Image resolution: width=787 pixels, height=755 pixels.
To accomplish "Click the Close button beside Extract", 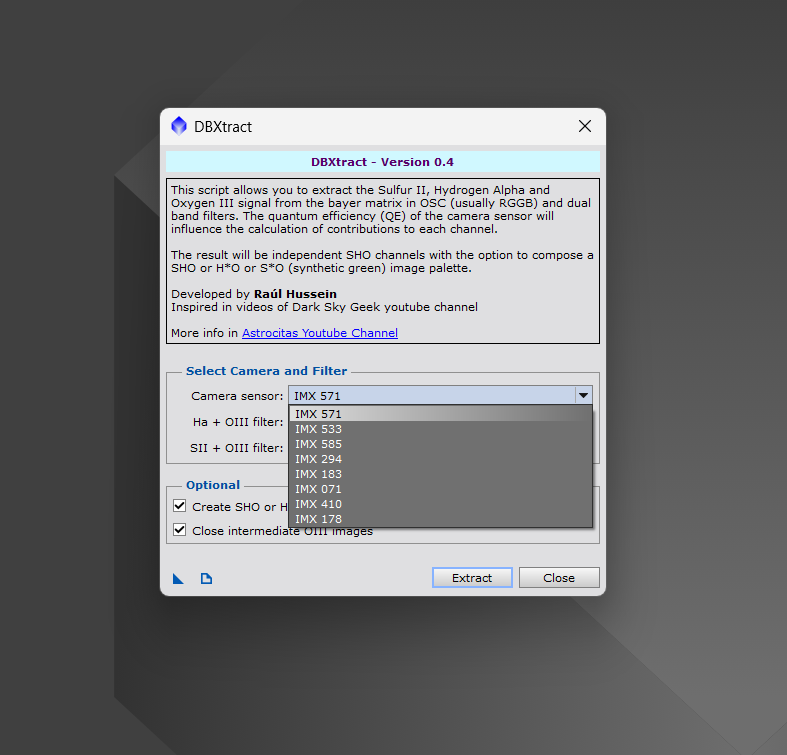I will click(559, 578).
